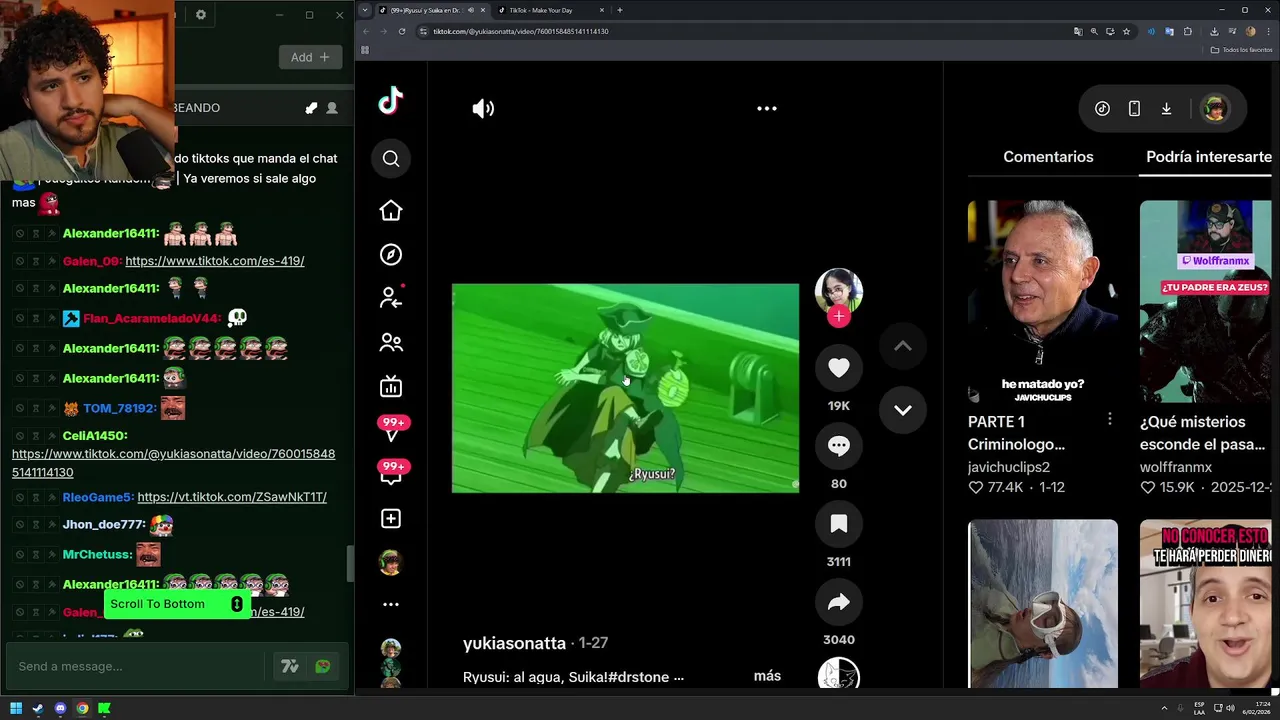This screenshot has height=720, width=1280.
Task: Open the LIVE icon in the sidebar
Action: tap(391, 387)
